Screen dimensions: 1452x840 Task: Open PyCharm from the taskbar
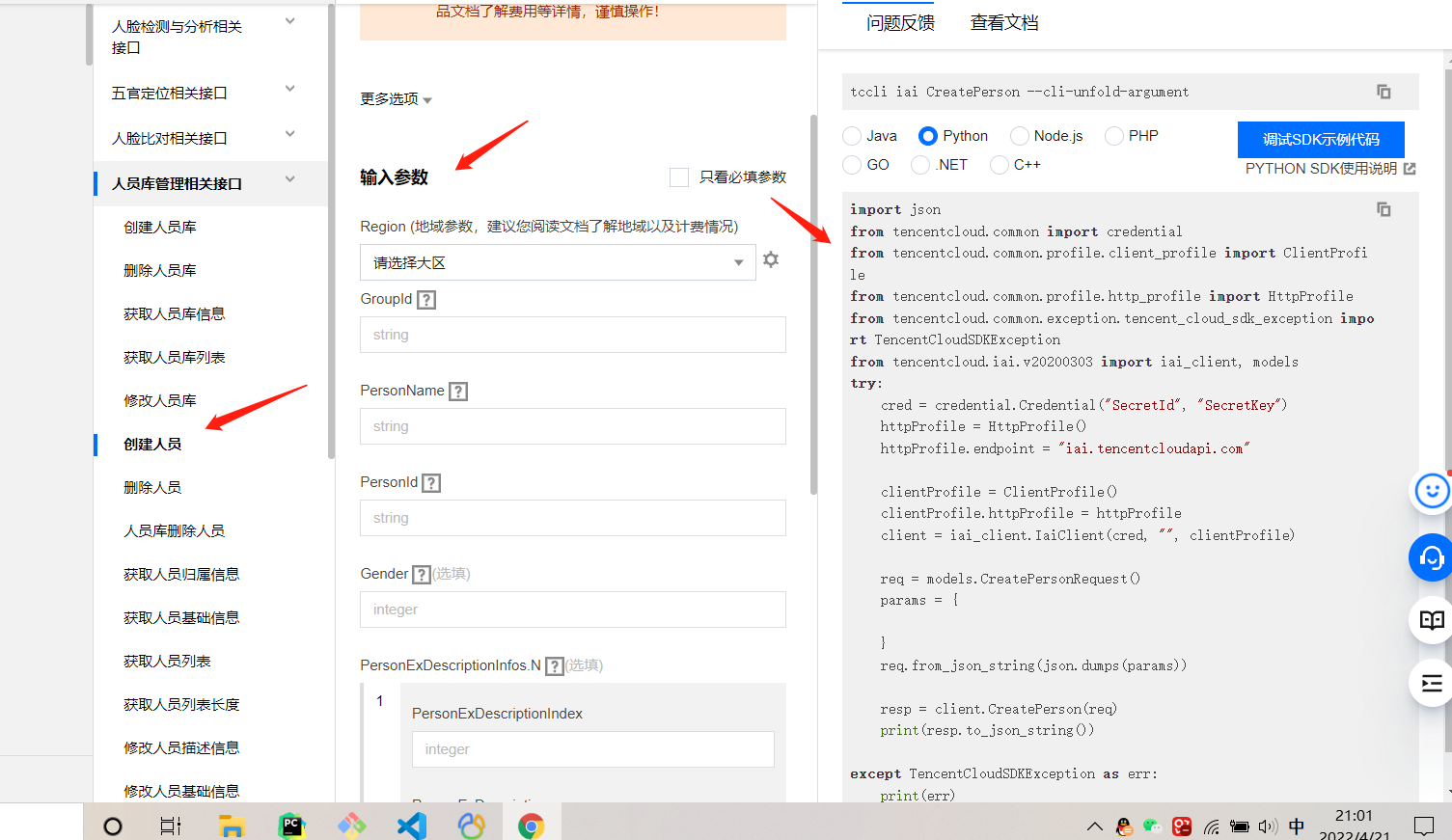pos(291,825)
